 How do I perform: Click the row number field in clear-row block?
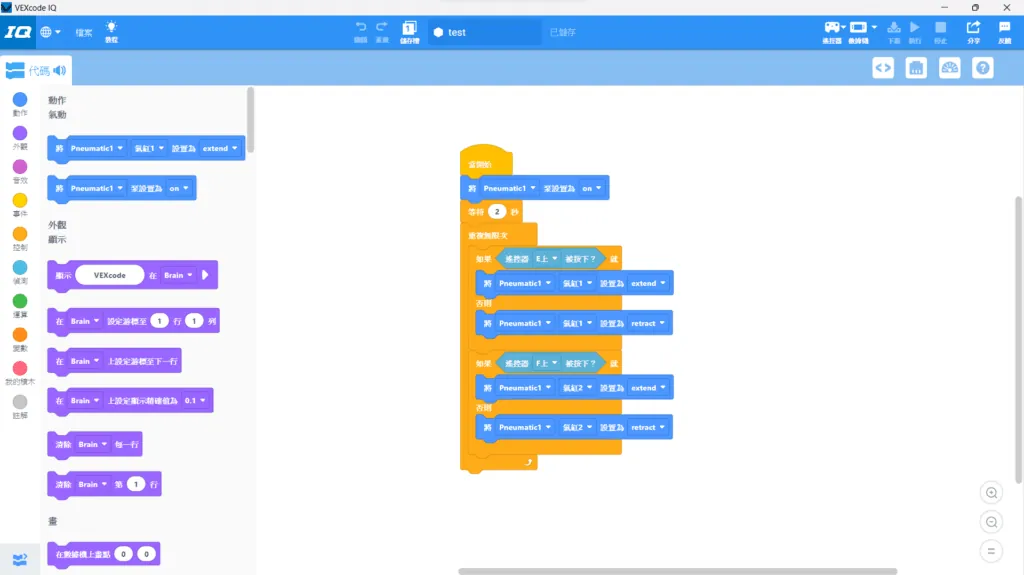click(x=136, y=484)
